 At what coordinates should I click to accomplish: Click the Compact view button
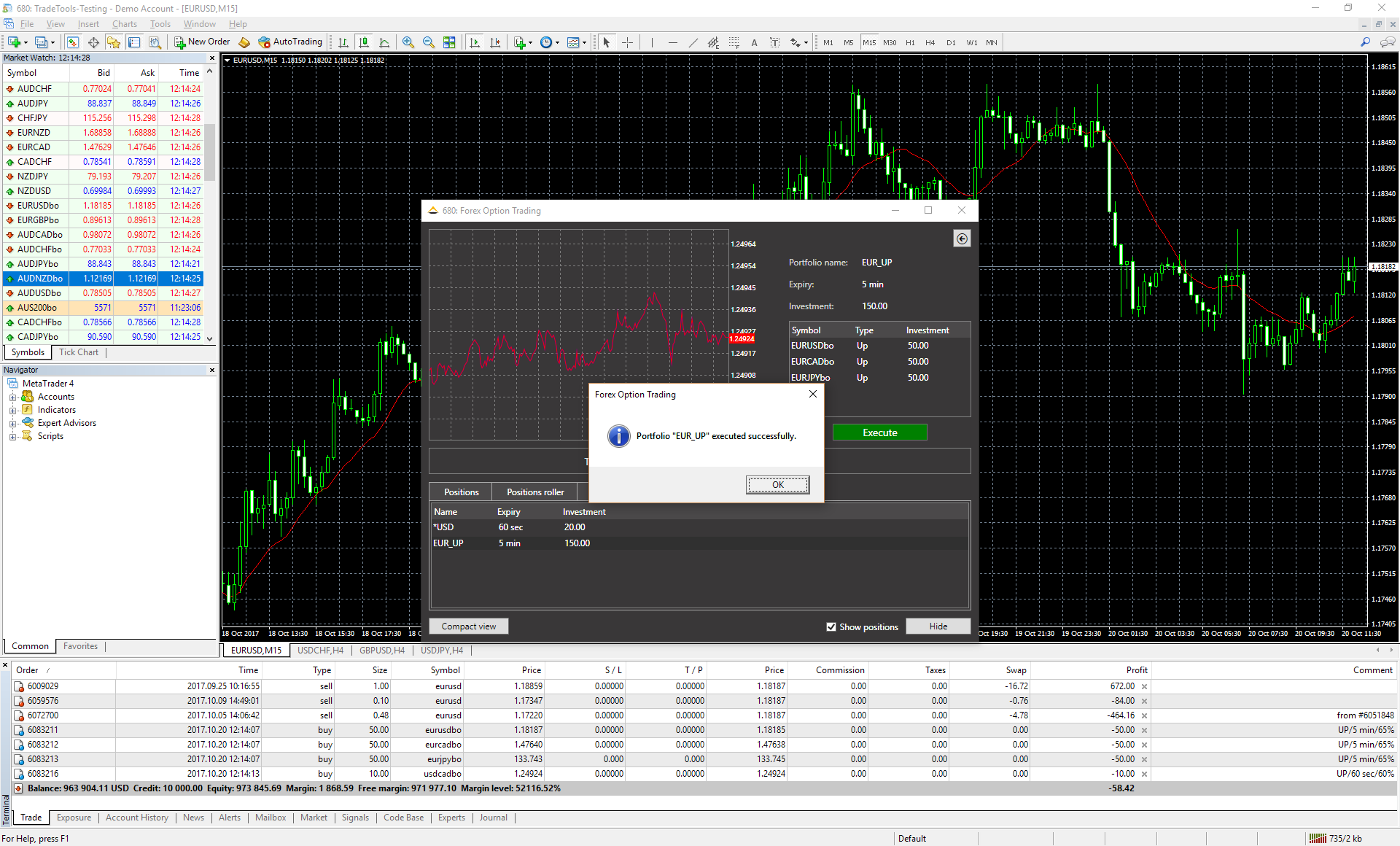(x=468, y=626)
